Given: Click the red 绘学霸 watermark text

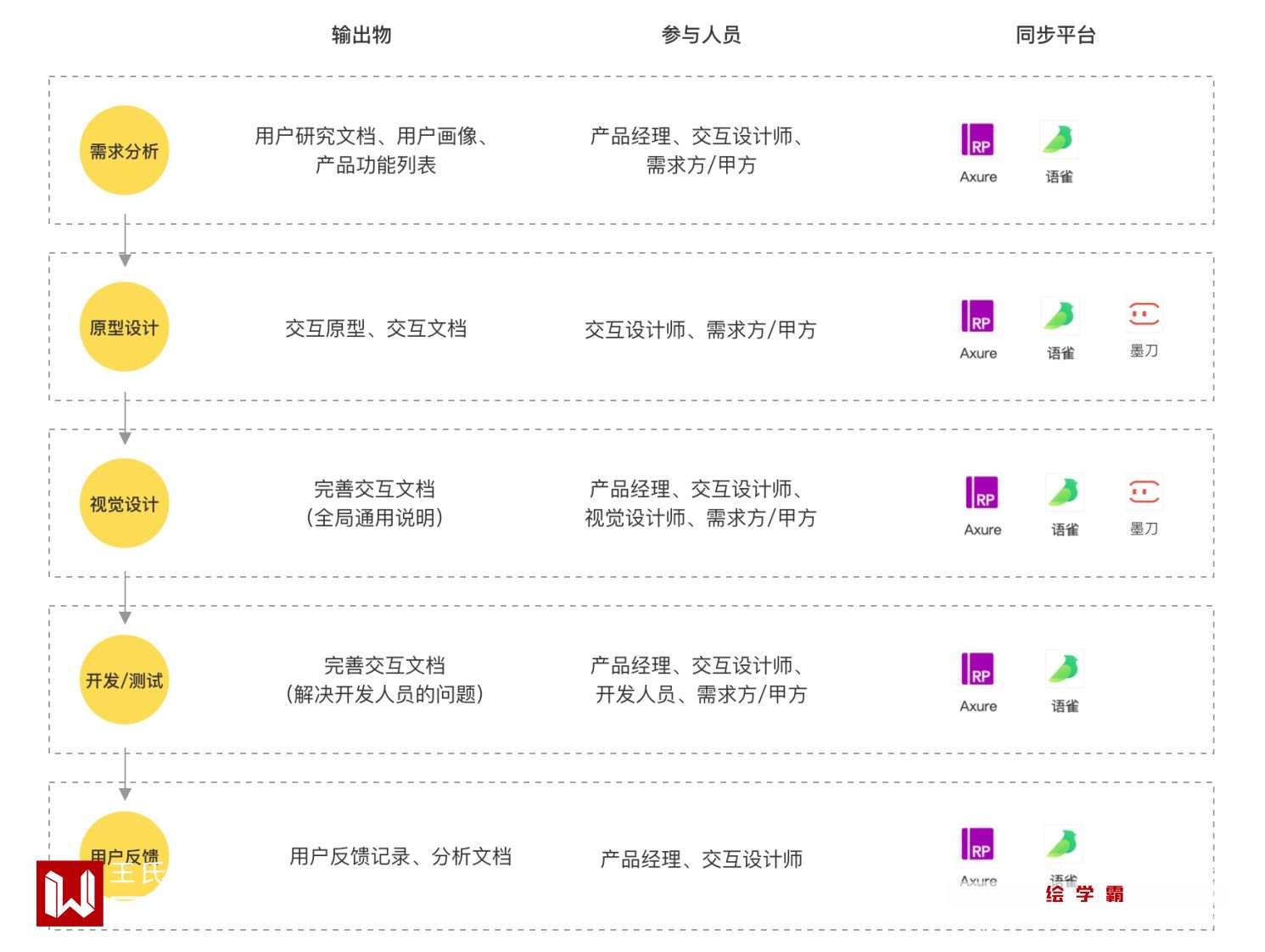Looking at the screenshot, I should [1084, 894].
